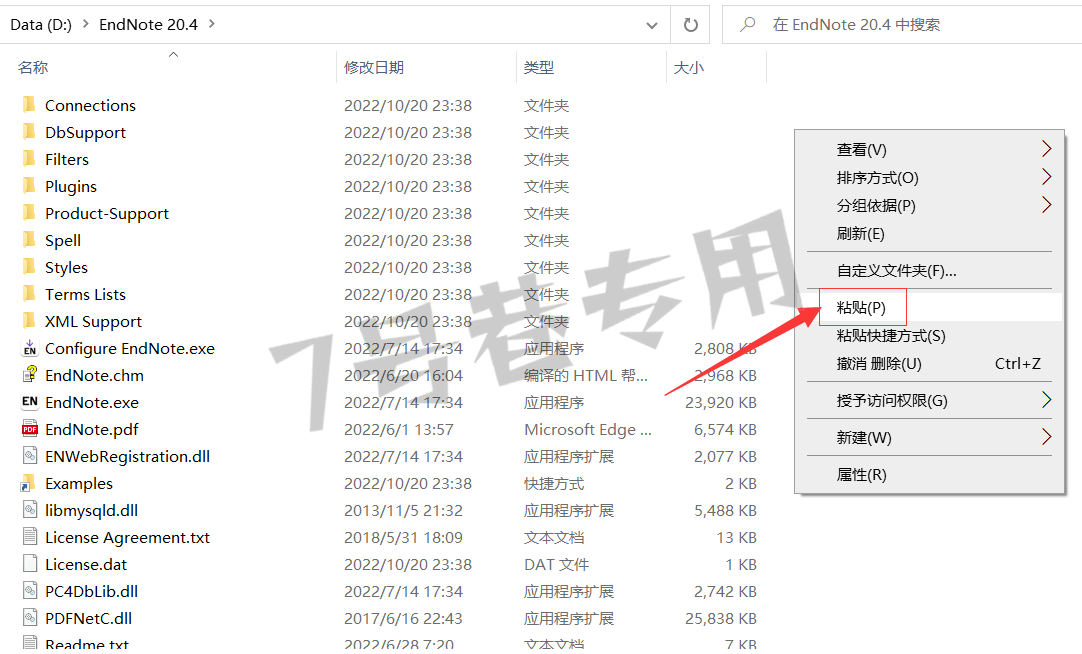This screenshot has width=1082, height=654.
Task: Click the Data (D:) breadcrumb
Action: click(41, 25)
